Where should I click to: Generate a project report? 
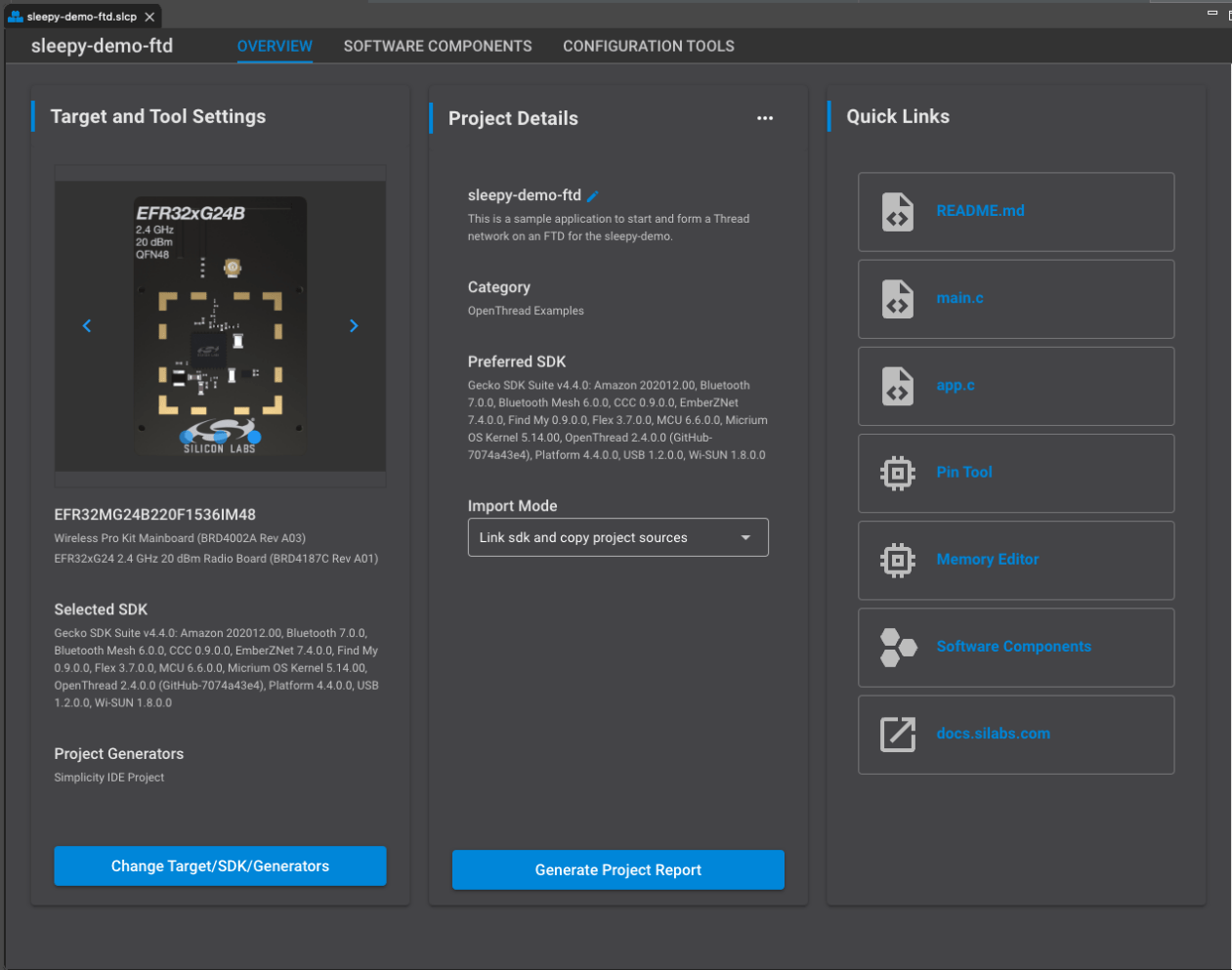pyautogui.click(x=617, y=869)
